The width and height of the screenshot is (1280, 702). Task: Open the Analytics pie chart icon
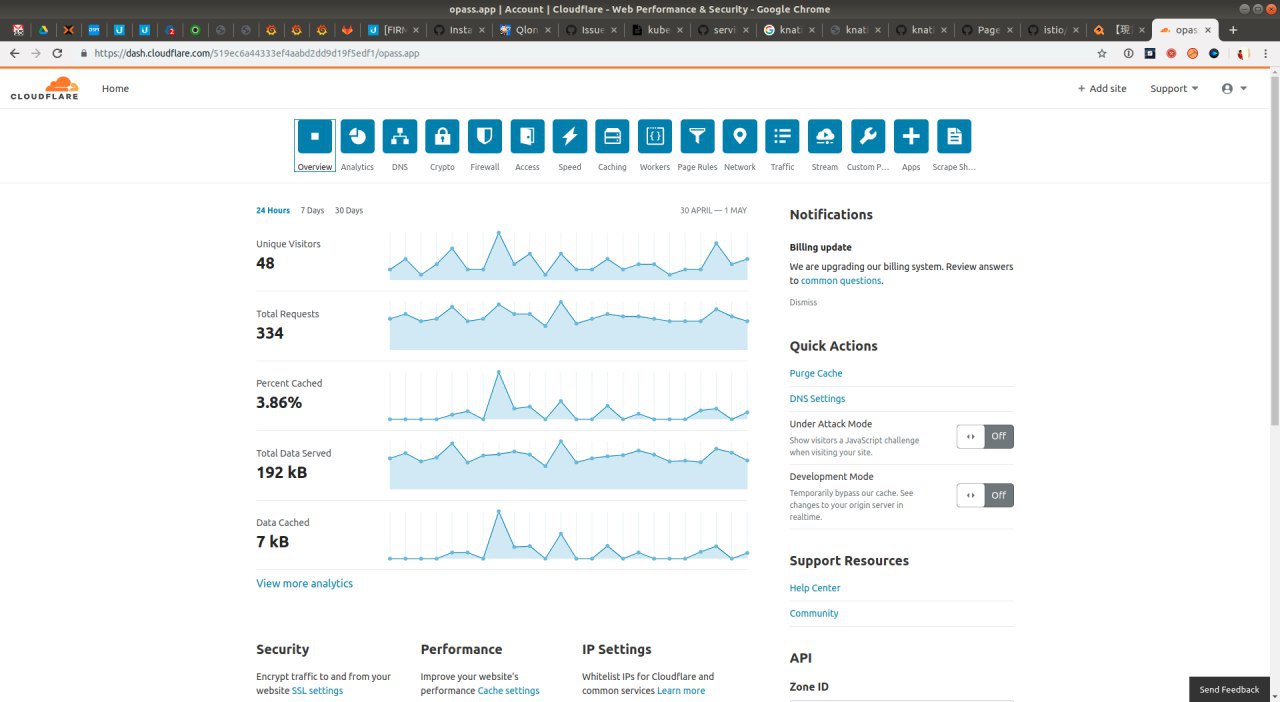click(357, 136)
